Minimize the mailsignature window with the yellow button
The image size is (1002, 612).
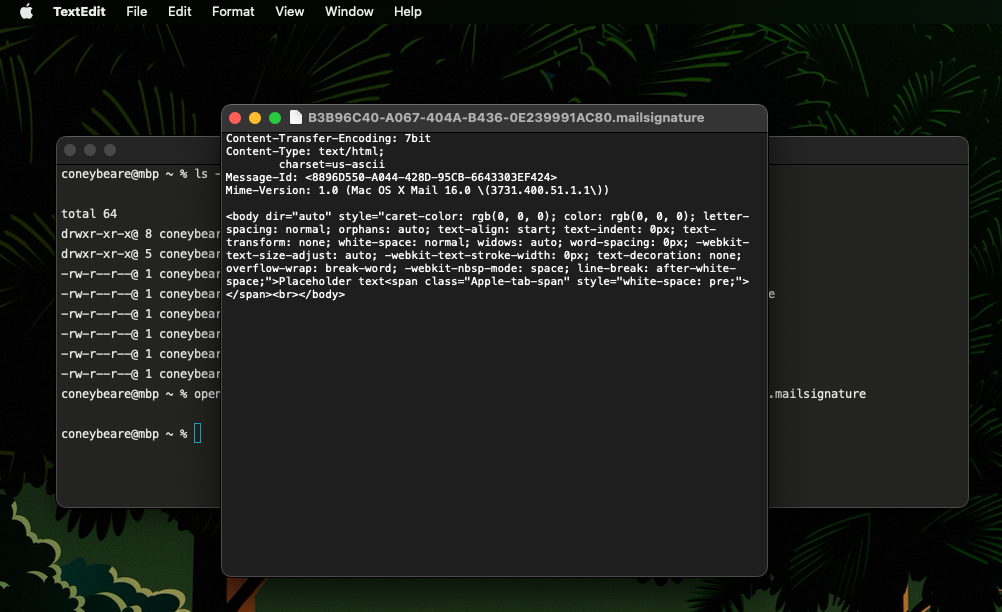tap(255, 118)
